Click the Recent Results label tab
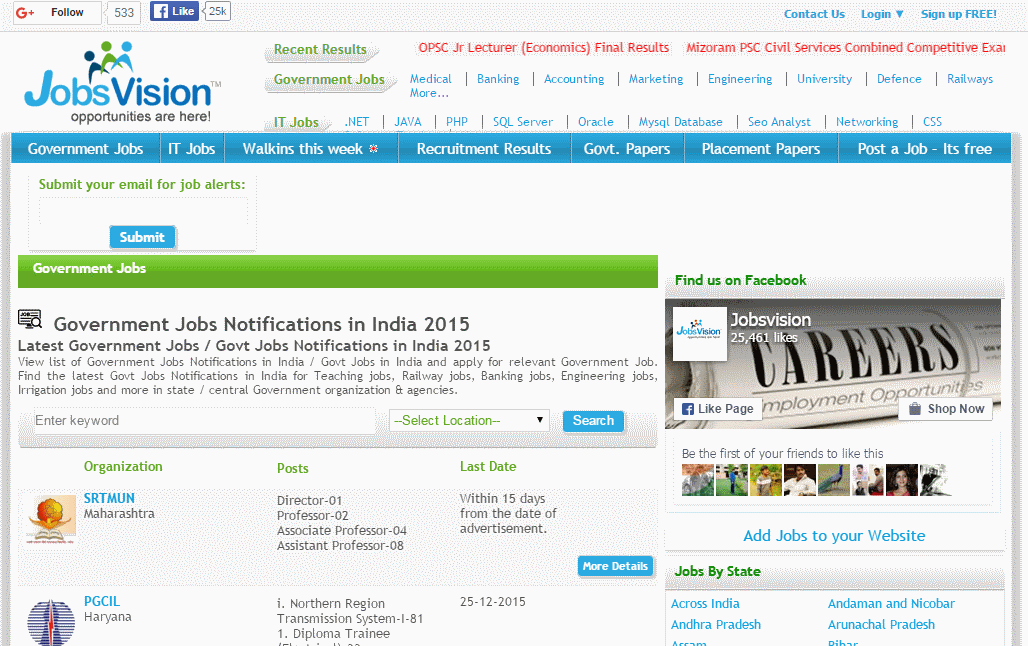Image resolution: width=1028 pixels, height=646 pixels. pos(320,49)
